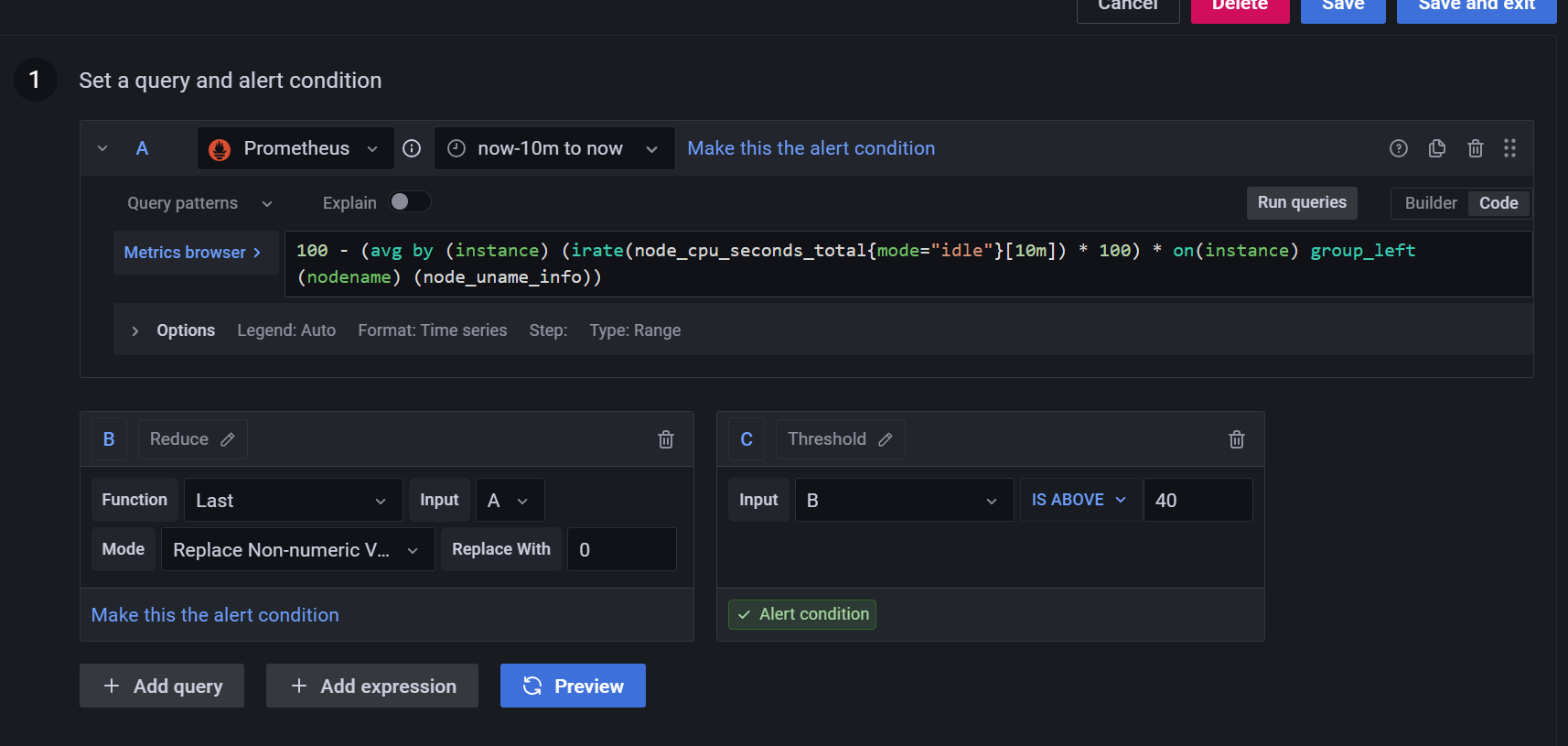
Task: Click the data source info icon
Action: [412, 148]
